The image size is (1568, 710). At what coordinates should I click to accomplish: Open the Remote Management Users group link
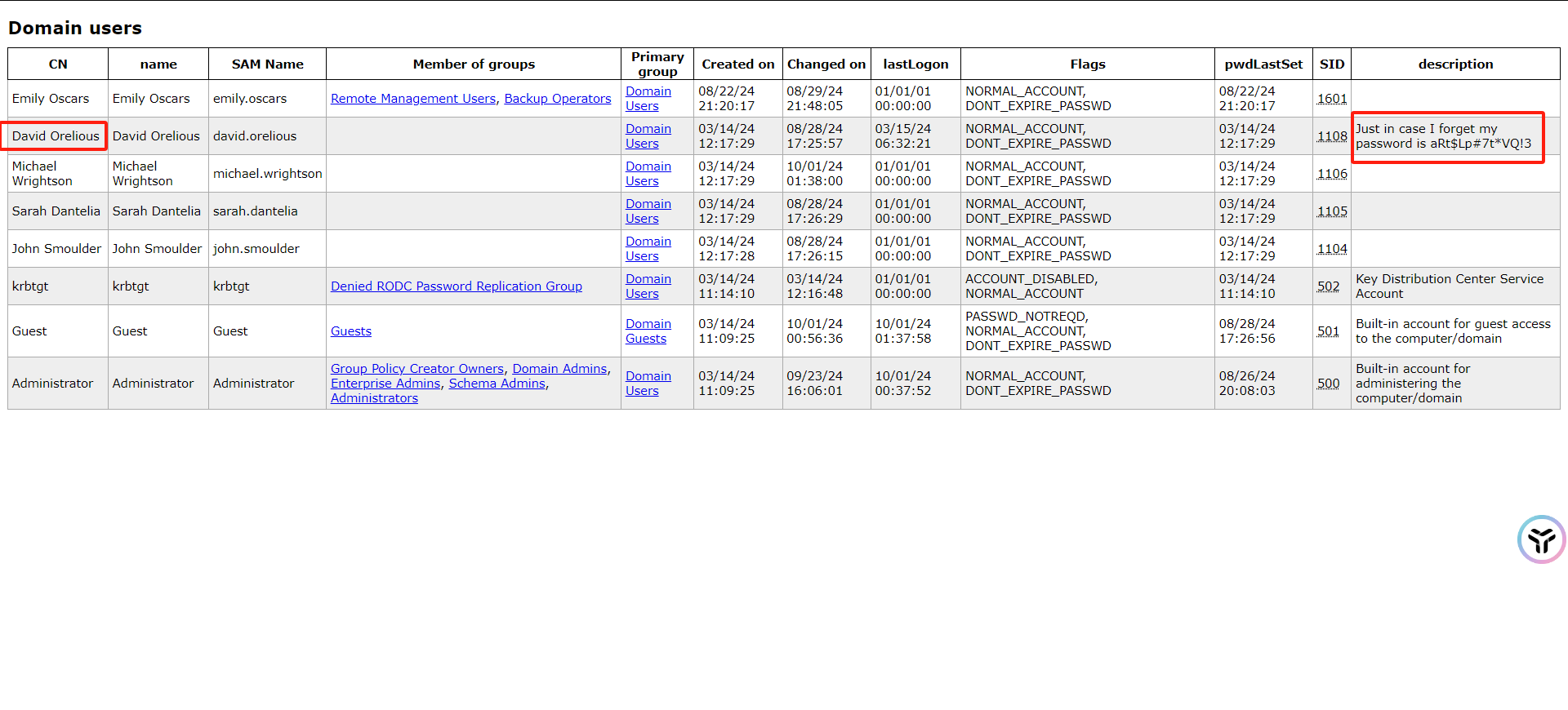pos(412,99)
